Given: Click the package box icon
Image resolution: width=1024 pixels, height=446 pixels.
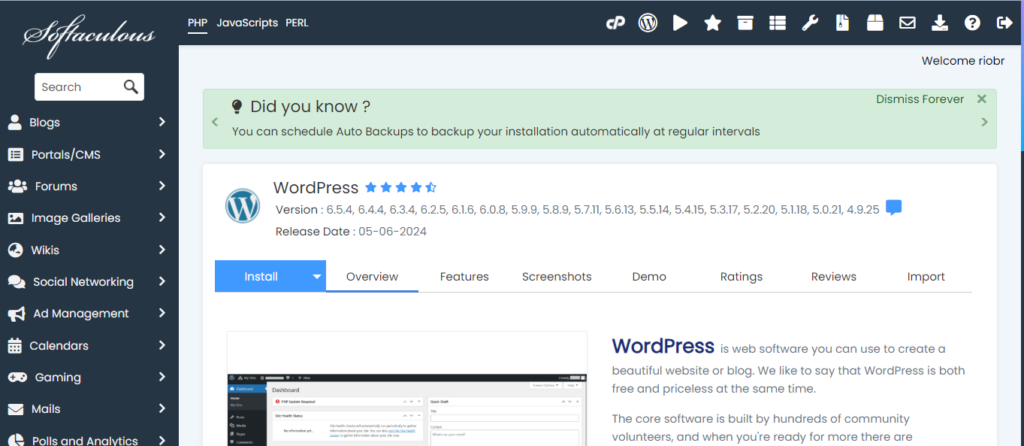Looking at the screenshot, I should pyautogui.click(x=874, y=23).
